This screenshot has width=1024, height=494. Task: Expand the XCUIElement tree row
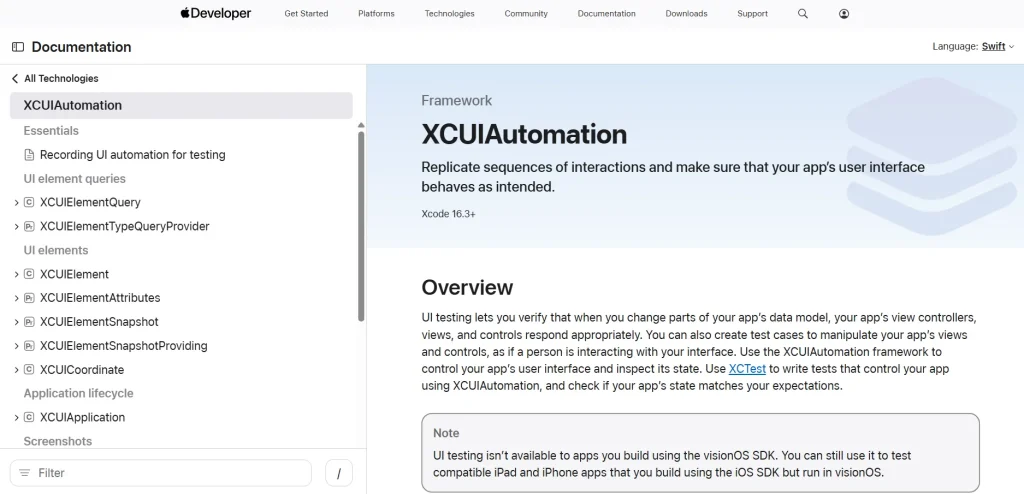tap(16, 274)
